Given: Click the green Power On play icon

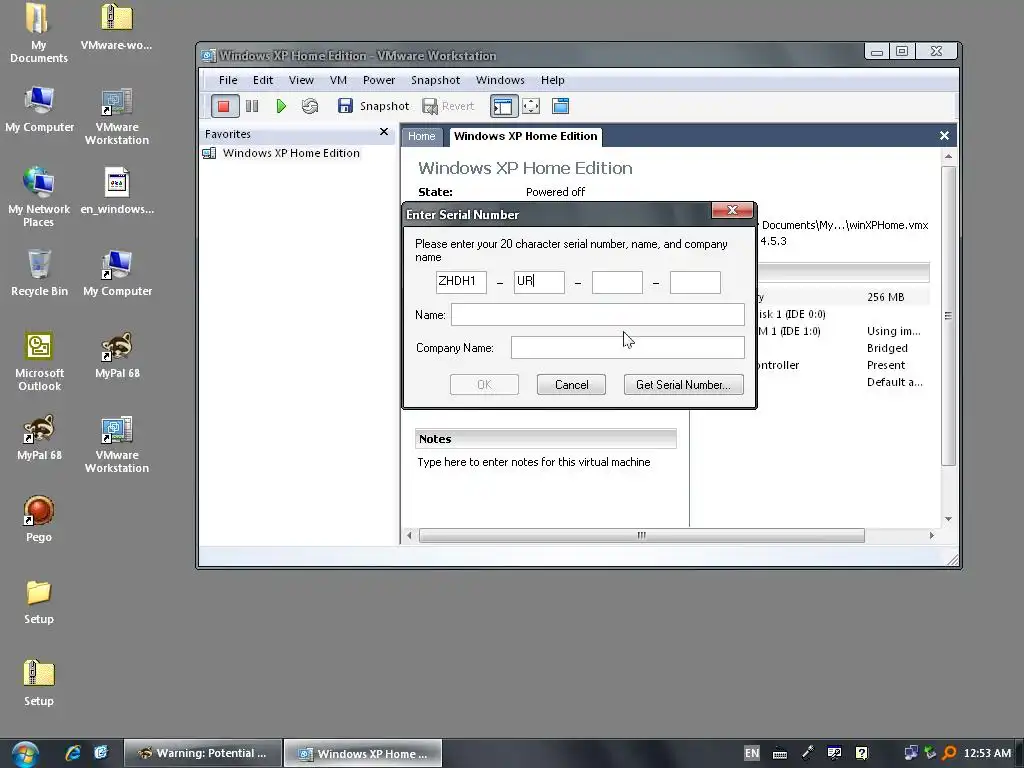Looking at the screenshot, I should [x=281, y=106].
